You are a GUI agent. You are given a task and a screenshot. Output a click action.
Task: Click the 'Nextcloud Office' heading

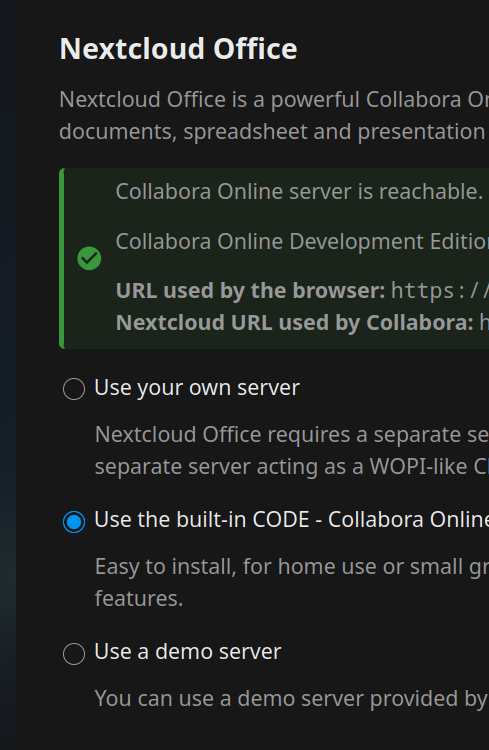click(178, 49)
